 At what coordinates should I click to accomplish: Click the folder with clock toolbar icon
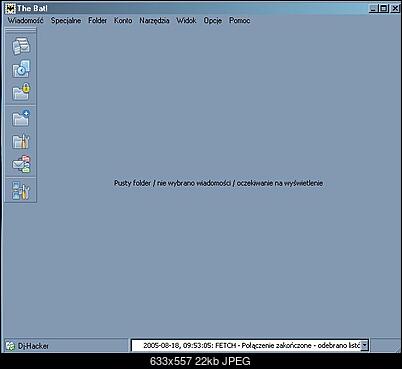click(x=21, y=69)
